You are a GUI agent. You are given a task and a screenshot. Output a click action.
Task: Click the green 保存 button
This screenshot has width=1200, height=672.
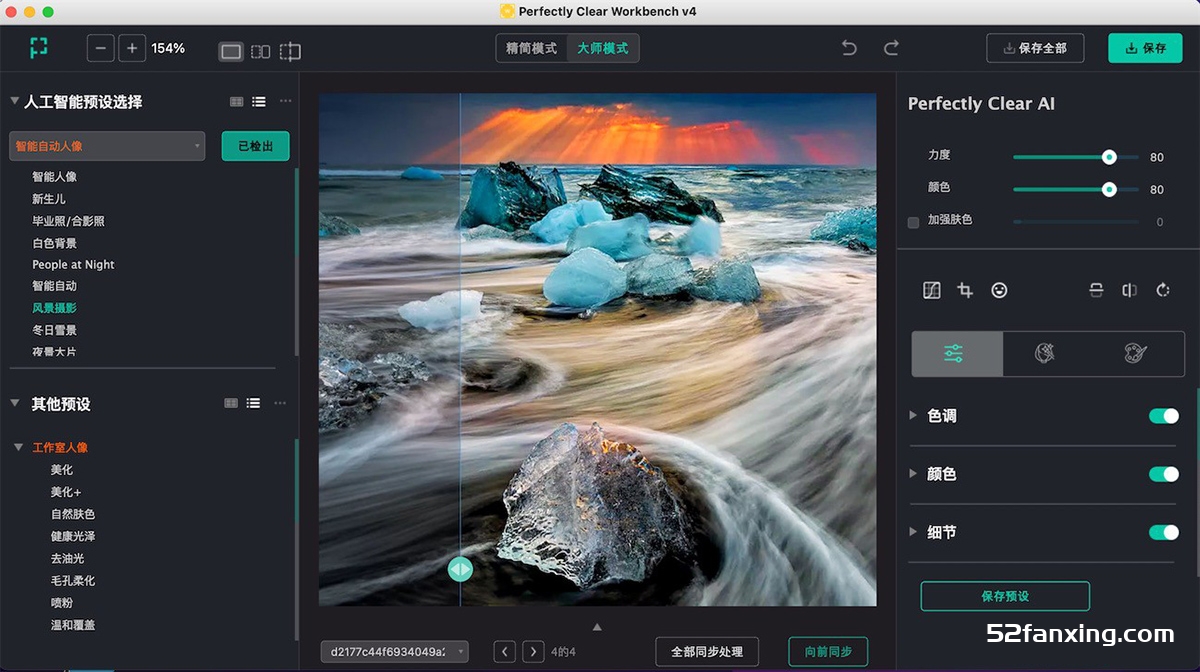tap(1145, 48)
